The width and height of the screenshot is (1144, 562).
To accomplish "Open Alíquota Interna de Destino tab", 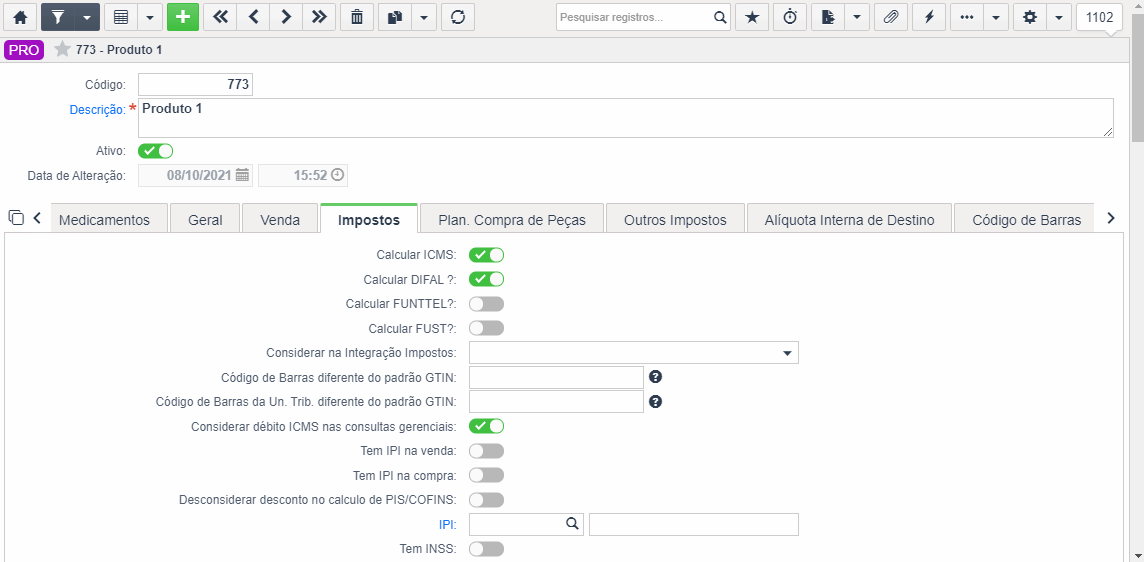I will (850, 220).
